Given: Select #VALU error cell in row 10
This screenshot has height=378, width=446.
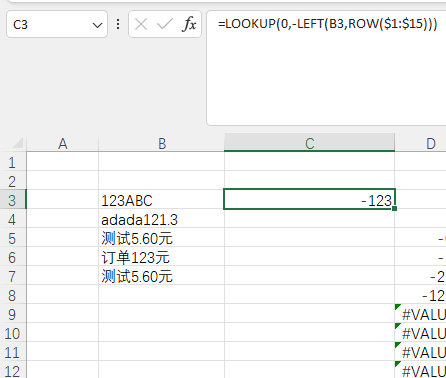Looking at the screenshot, I should click(x=421, y=333).
